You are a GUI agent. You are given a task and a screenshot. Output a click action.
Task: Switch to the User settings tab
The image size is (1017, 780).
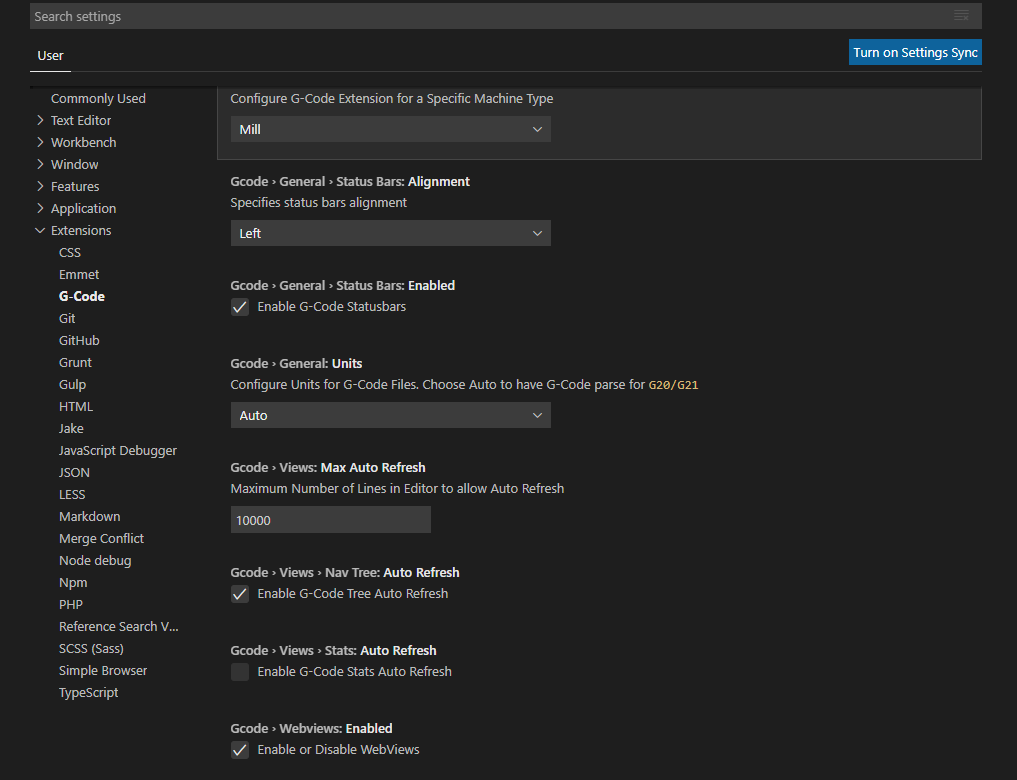pyautogui.click(x=50, y=57)
